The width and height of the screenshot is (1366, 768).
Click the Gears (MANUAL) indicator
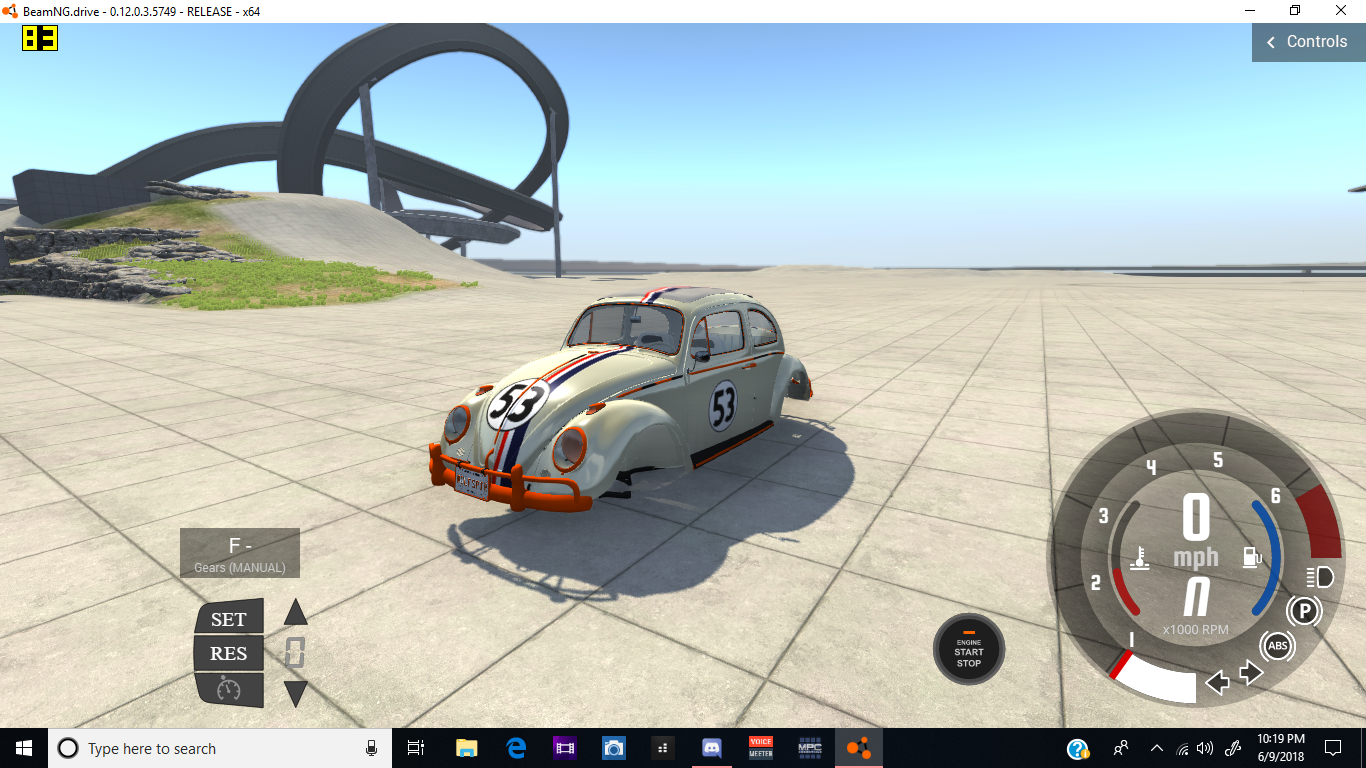240,553
